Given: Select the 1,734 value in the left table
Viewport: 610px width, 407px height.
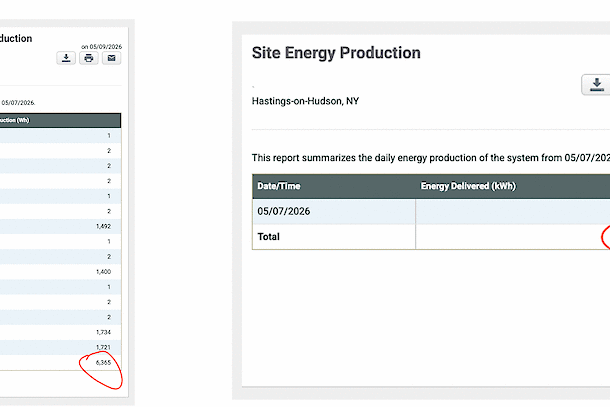Looking at the screenshot, I should coord(103,332).
